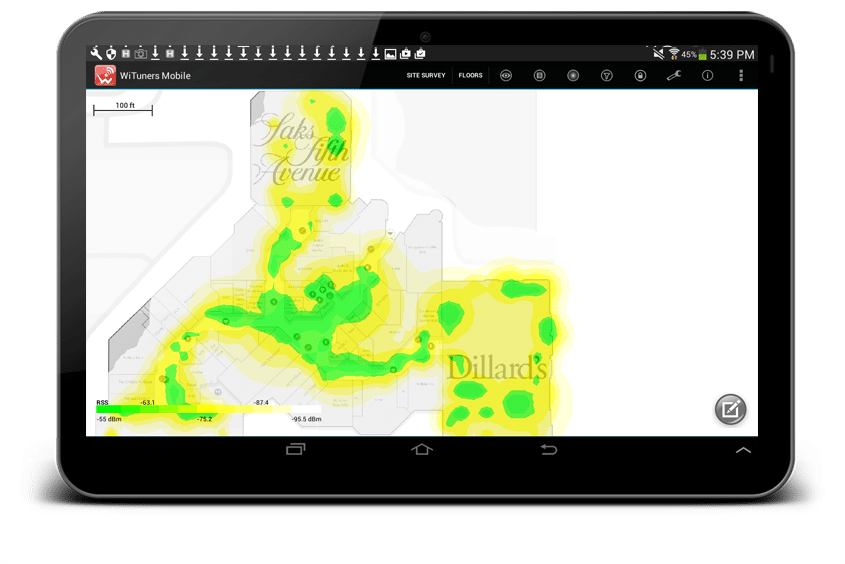Screen dimensions: 845x564
Task: Tap the Android back button
Action: click(549, 449)
